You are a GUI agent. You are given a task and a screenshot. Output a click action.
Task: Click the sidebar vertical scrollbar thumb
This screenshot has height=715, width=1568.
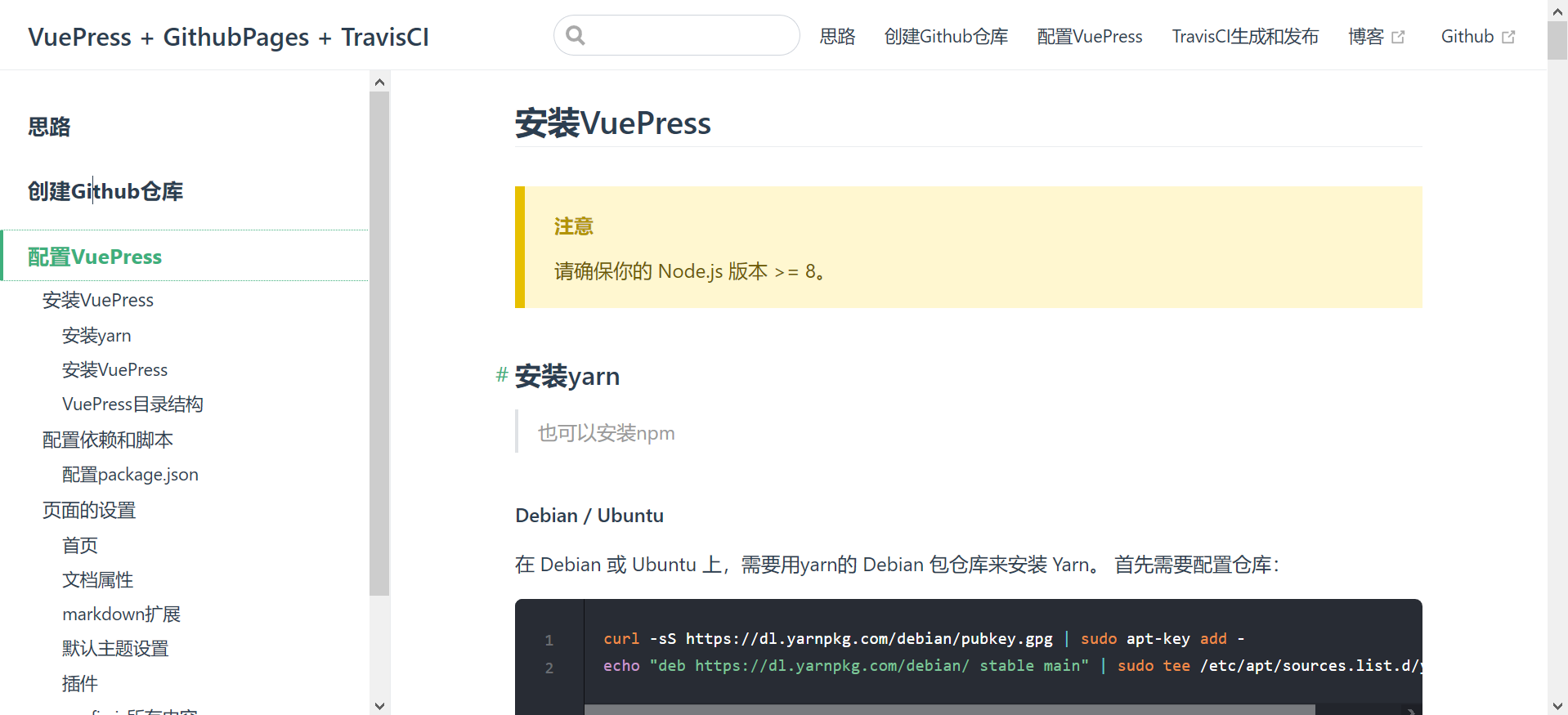[379, 343]
